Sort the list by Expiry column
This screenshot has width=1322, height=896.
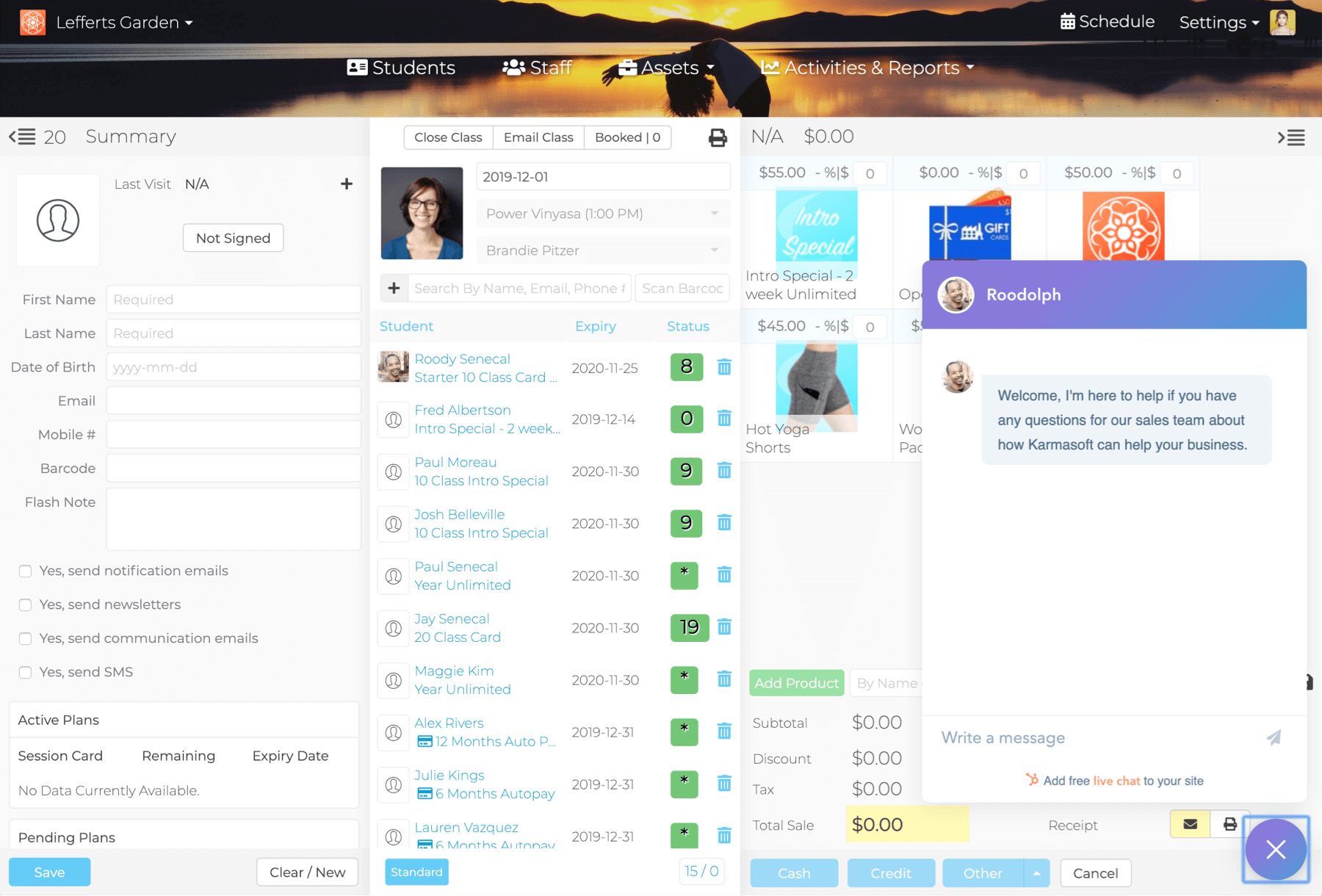point(595,326)
